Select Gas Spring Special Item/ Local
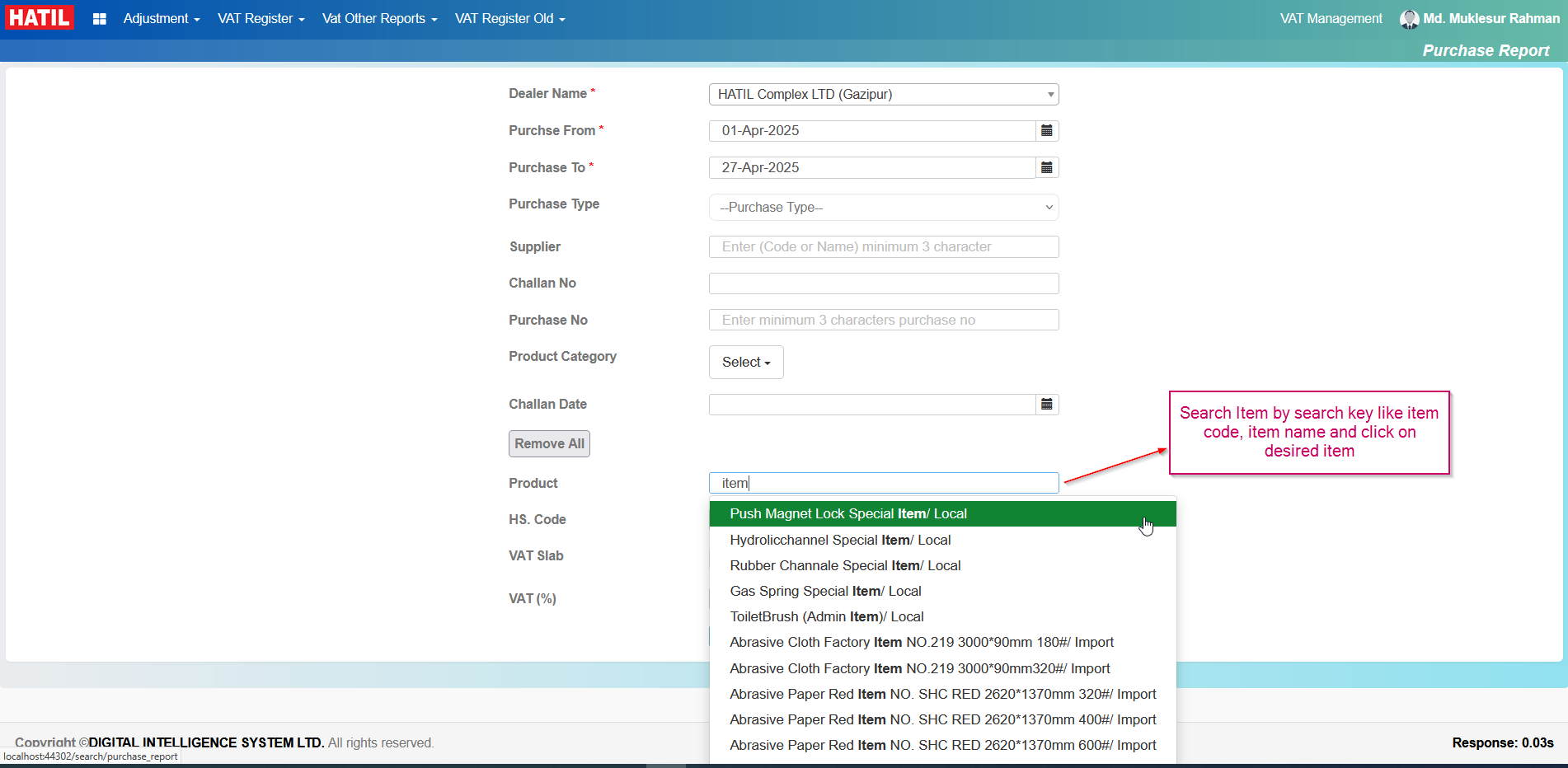Screen dimensions: 1568x768 (942, 592)
